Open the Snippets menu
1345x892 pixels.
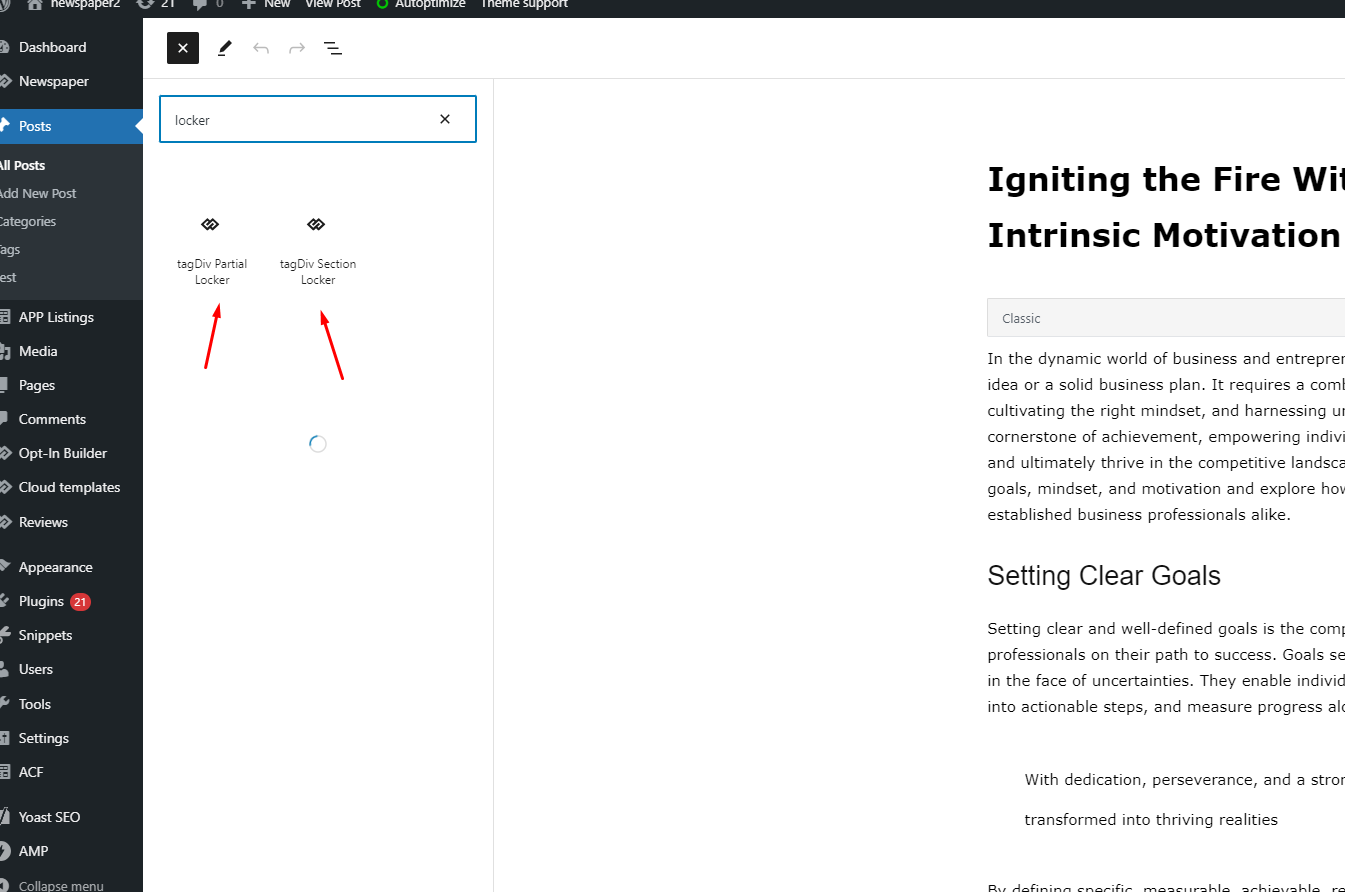pos(45,635)
